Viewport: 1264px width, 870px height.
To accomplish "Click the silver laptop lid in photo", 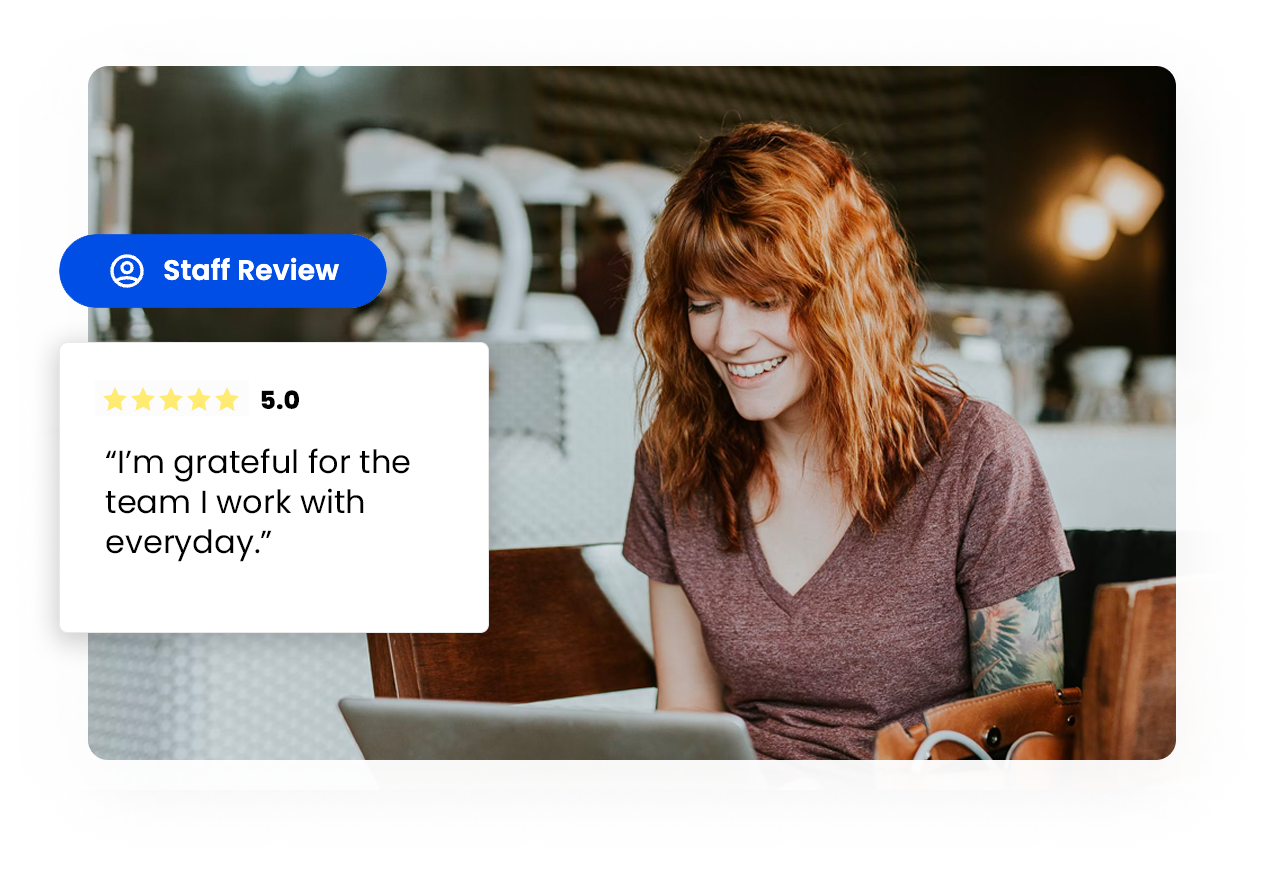I will pos(550,745).
